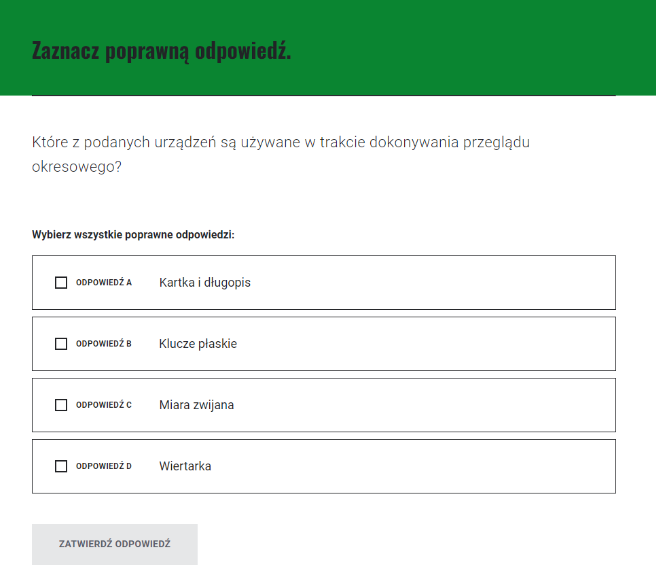Click the 'ODPOWIEDŹ B' label

point(104,344)
